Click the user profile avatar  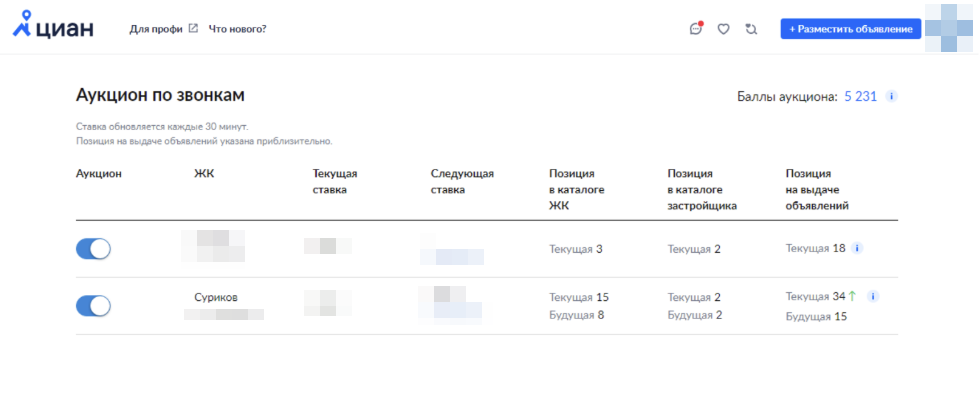[949, 28]
